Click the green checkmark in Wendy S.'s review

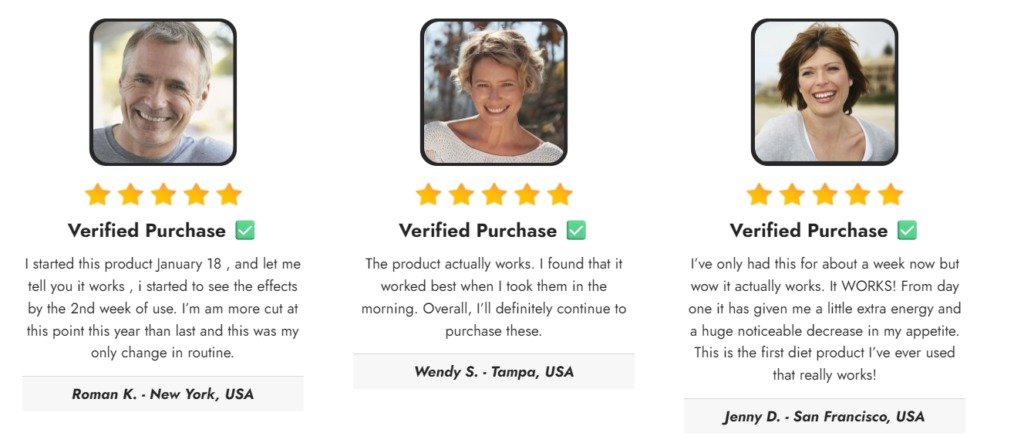click(576, 231)
